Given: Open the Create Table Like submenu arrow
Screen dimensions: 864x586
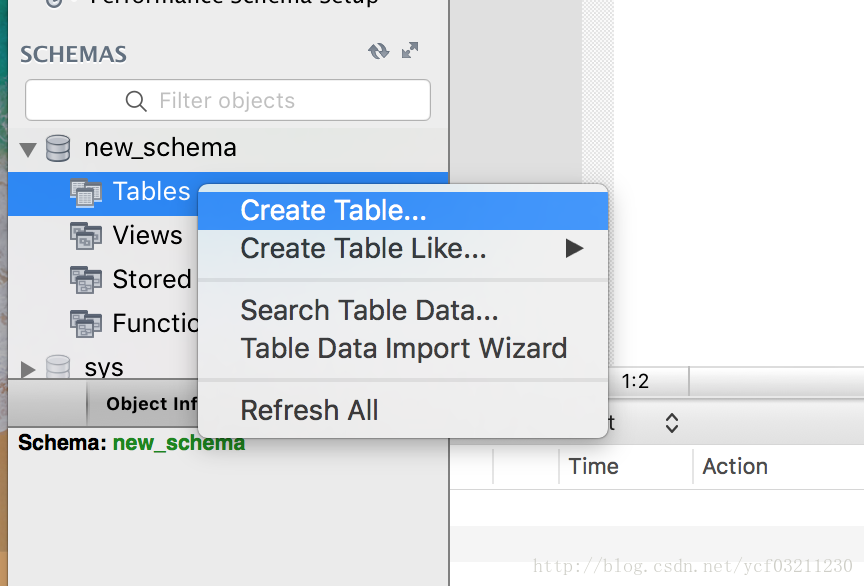Looking at the screenshot, I should point(574,249).
